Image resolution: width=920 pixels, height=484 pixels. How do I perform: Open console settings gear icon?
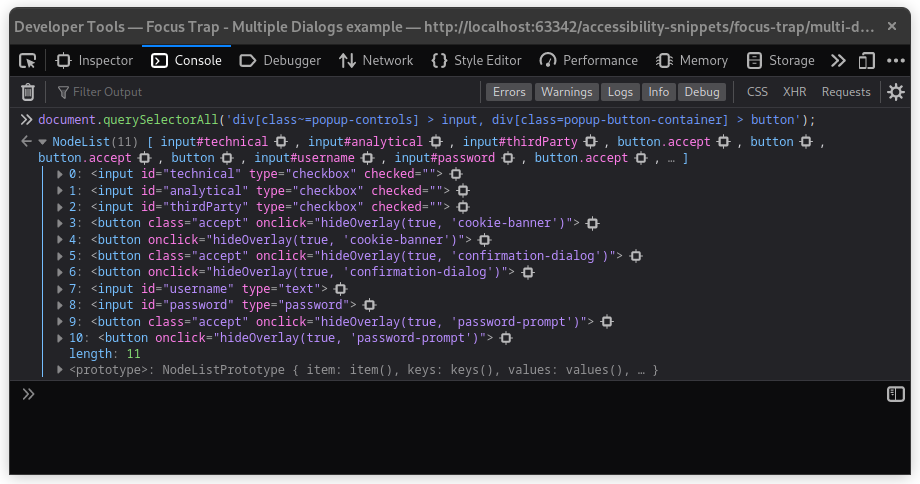pyautogui.click(x=896, y=92)
